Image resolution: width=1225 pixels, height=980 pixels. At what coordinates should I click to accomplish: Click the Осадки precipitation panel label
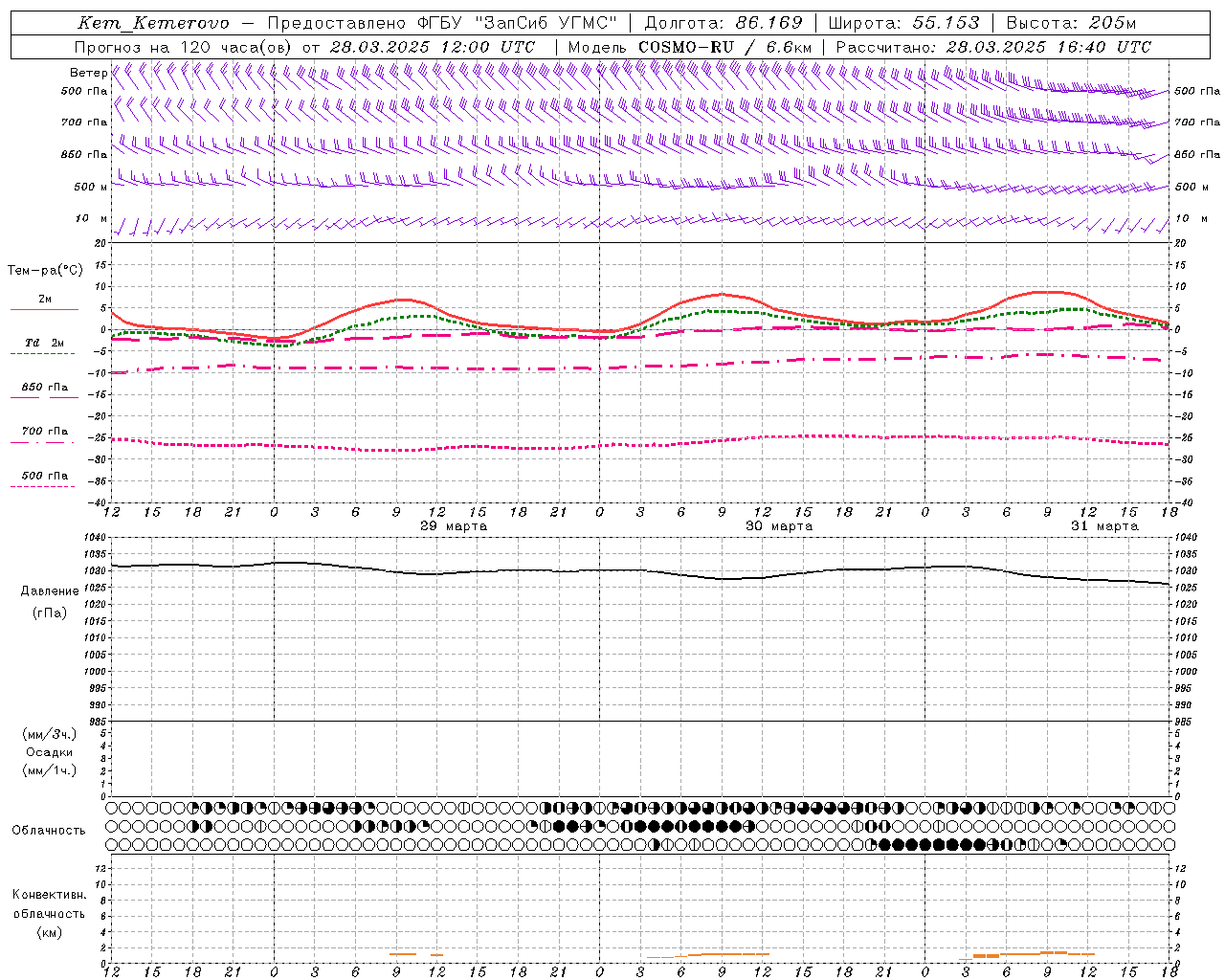coord(50,752)
